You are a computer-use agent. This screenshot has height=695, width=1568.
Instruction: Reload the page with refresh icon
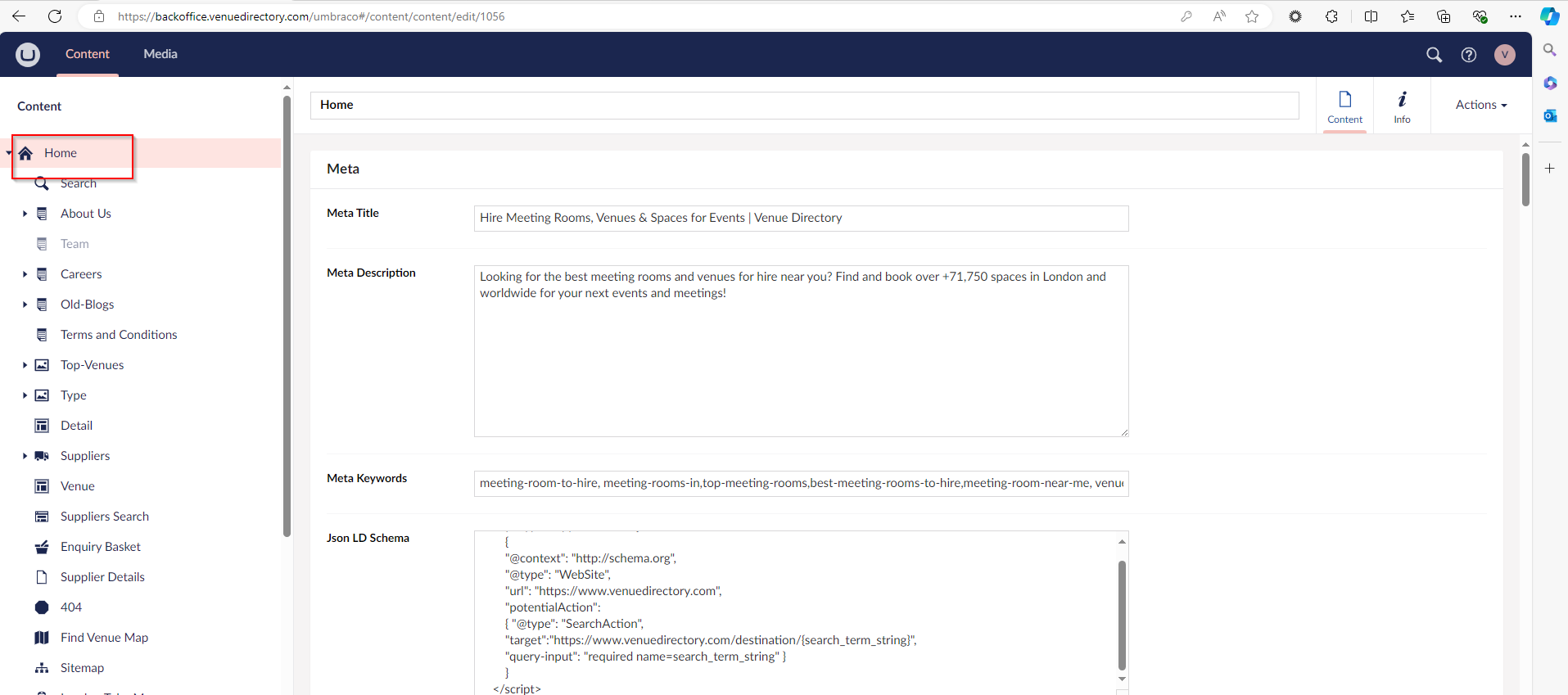[55, 16]
